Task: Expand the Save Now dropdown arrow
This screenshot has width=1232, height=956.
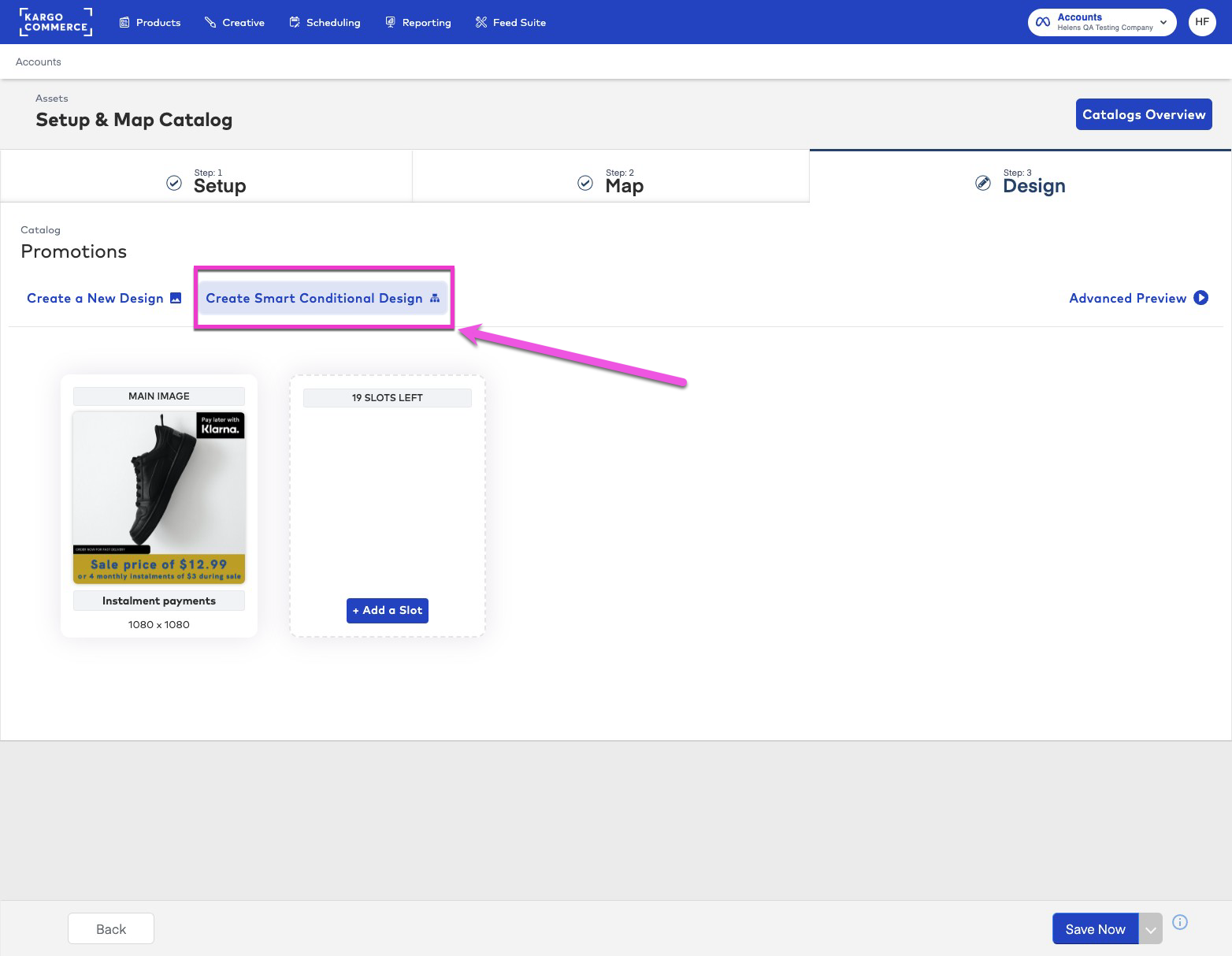Action: (x=1150, y=930)
